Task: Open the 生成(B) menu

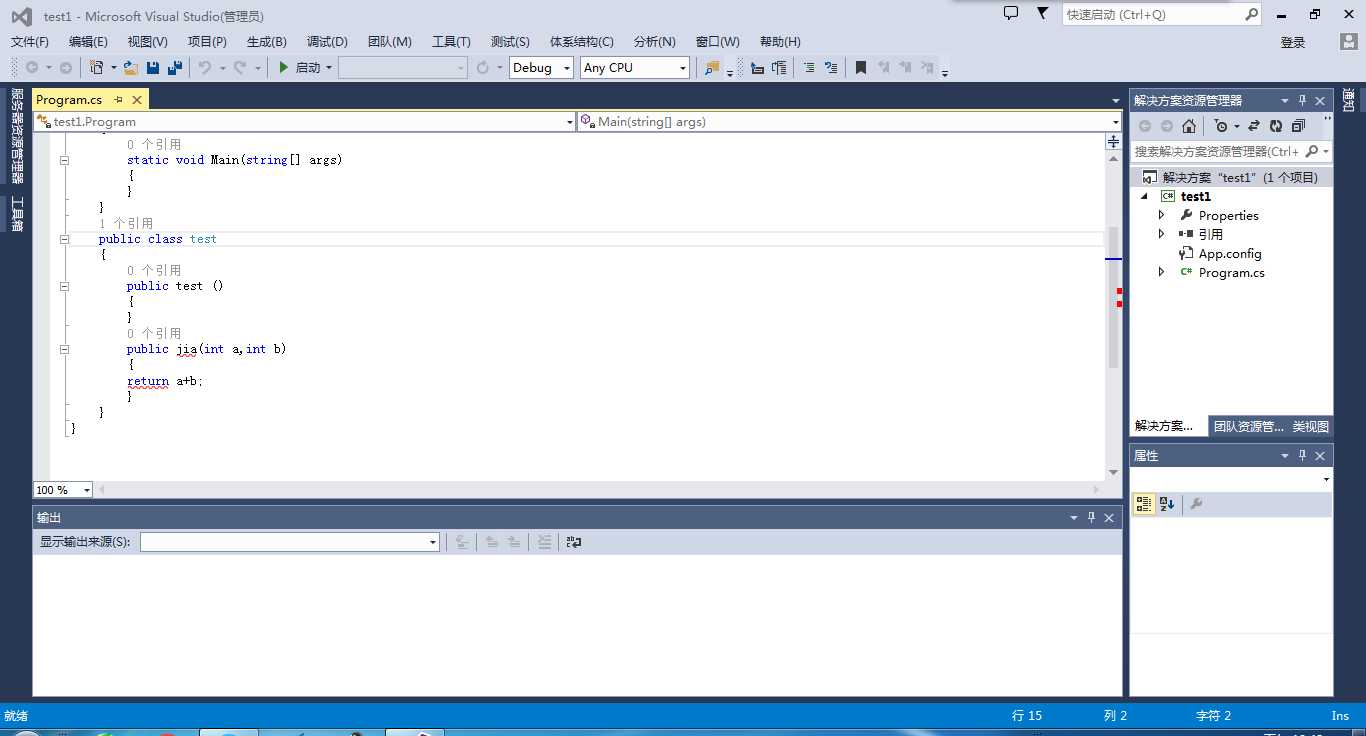Action: 267,41
